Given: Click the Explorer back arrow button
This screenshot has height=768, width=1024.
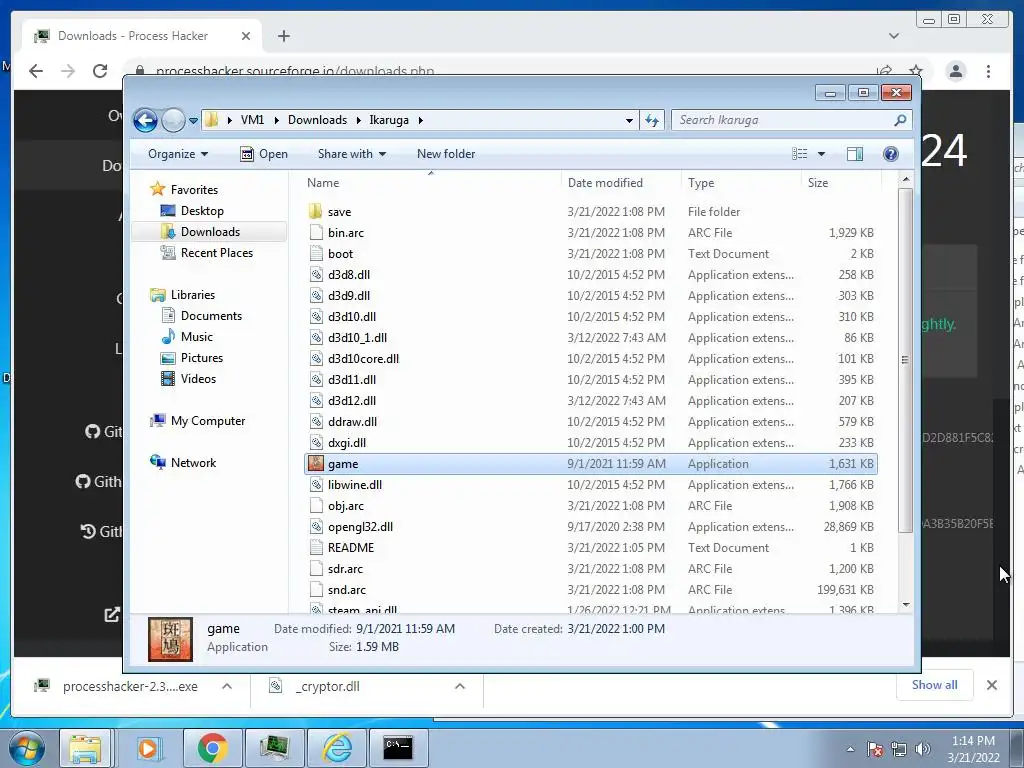Looking at the screenshot, I should click(145, 120).
